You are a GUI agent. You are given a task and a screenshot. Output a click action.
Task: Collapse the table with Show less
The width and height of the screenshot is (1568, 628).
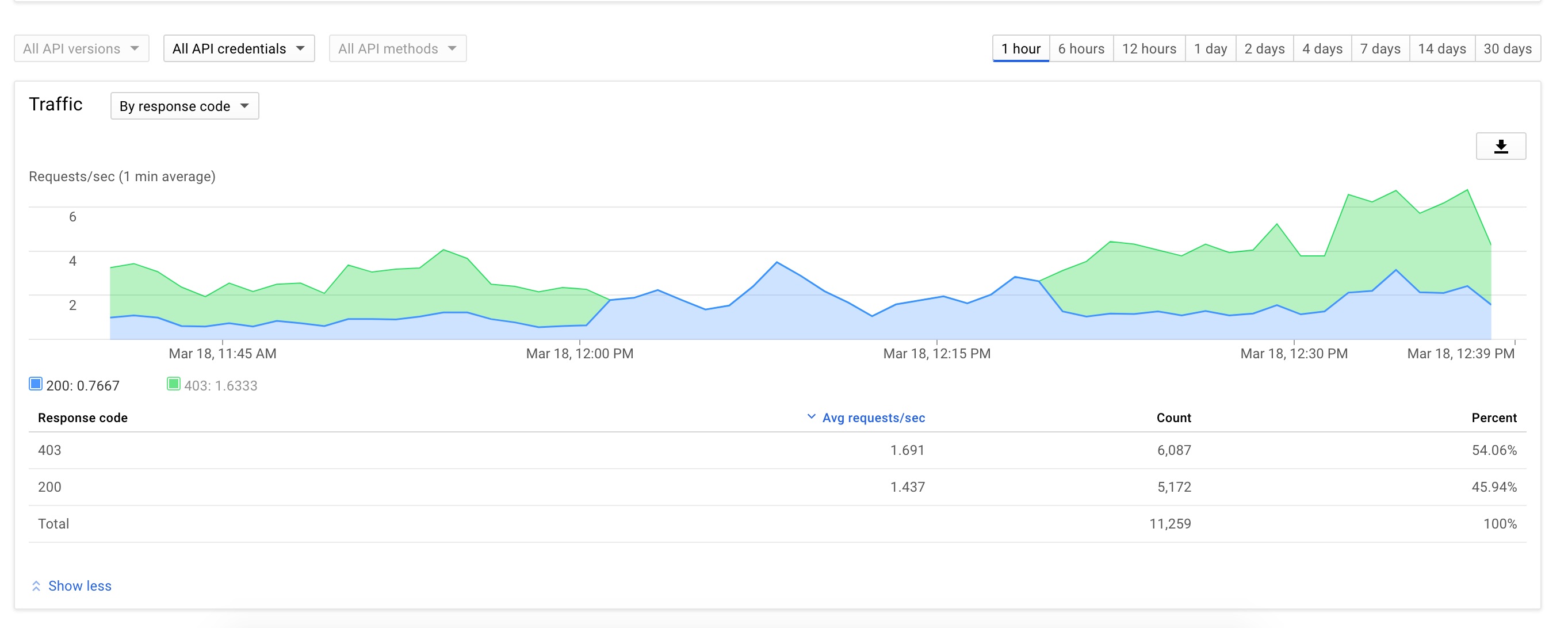(71, 586)
